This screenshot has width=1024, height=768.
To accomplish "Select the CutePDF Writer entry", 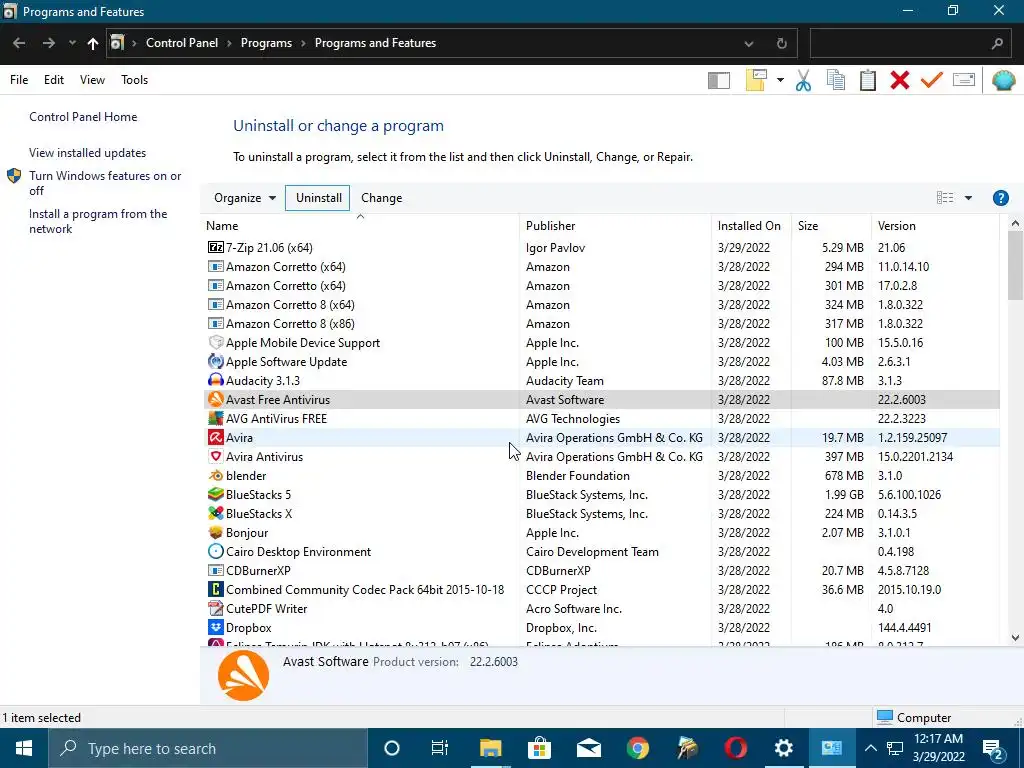I will [601, 609].
